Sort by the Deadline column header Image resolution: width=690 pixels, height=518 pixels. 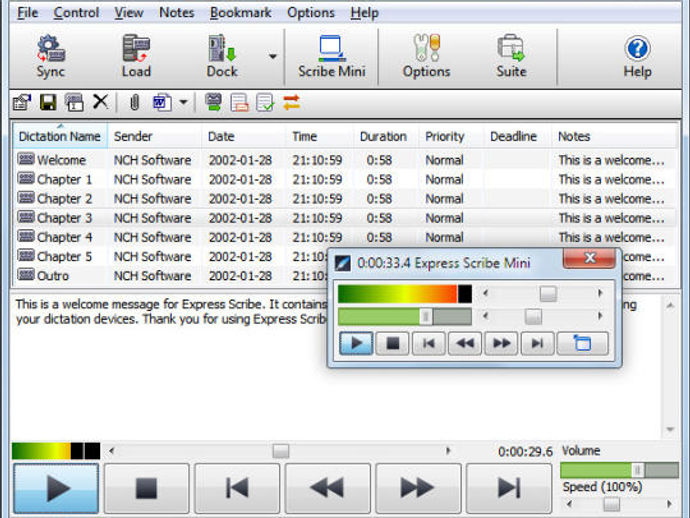tap(517, 137)
